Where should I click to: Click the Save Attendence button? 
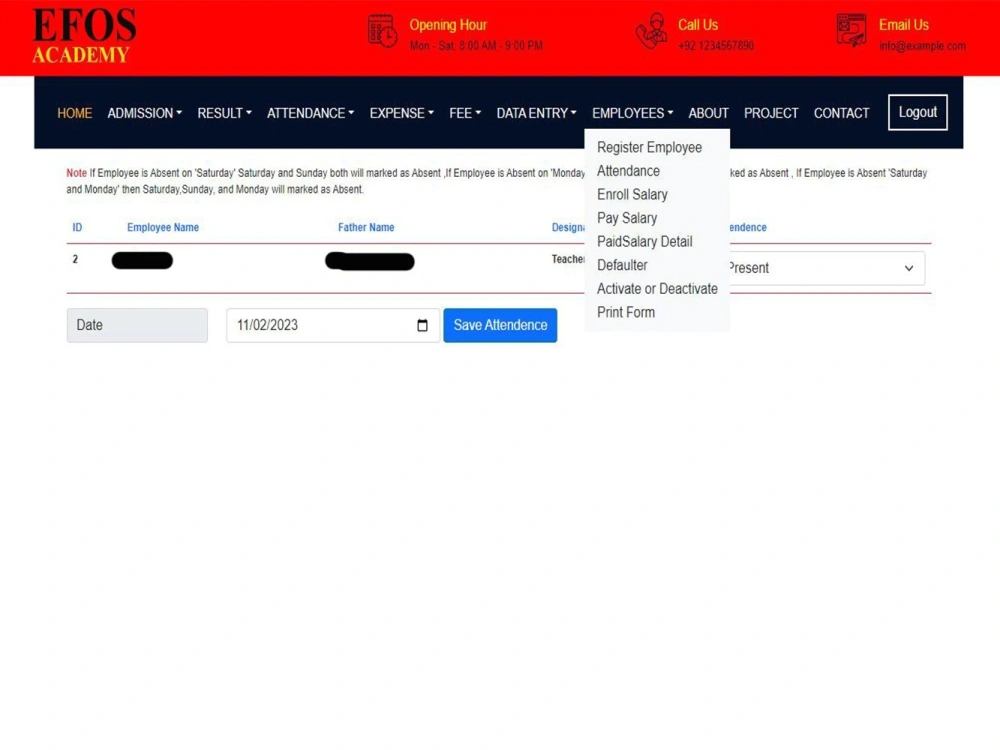point(500,325)
